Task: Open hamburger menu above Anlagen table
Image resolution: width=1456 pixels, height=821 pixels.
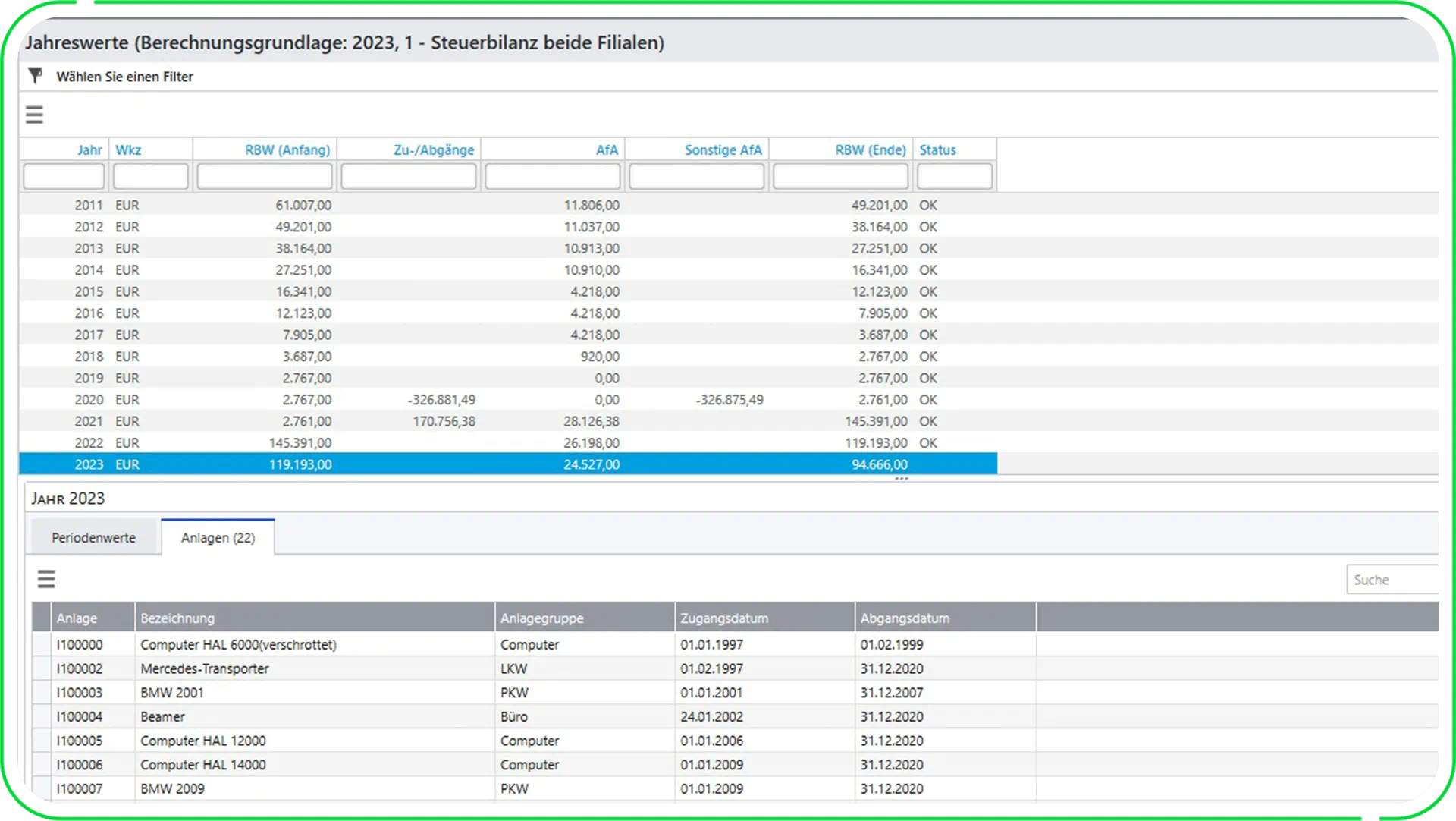Action: point(46,580)
